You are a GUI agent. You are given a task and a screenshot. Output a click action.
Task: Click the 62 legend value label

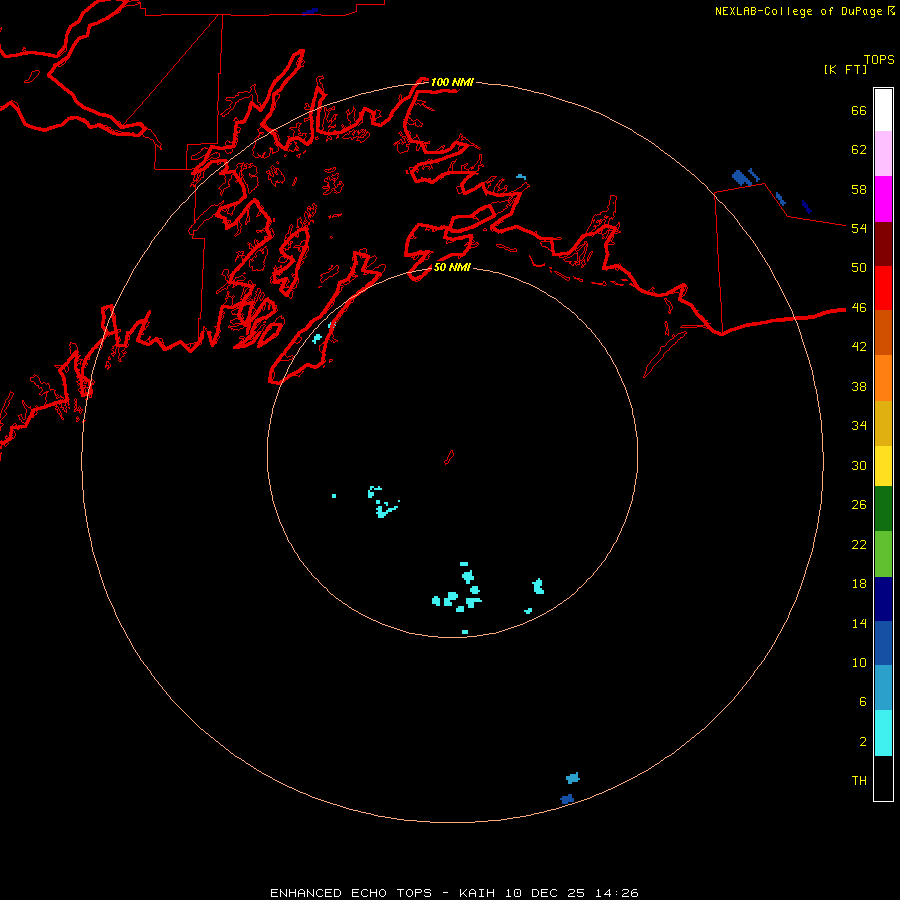point(859,150)
